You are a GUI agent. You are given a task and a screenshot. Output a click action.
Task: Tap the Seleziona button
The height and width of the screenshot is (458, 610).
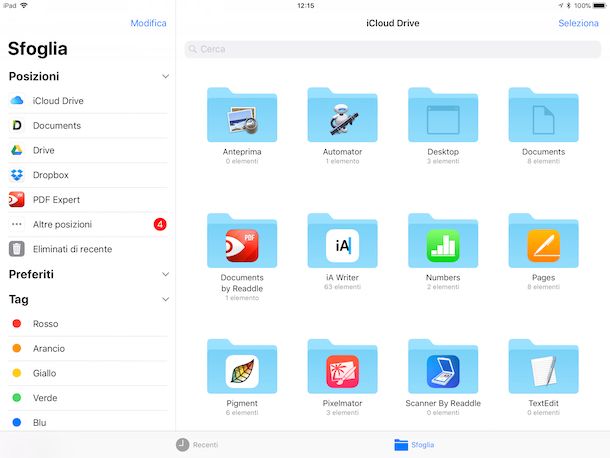tap(578, 23)
